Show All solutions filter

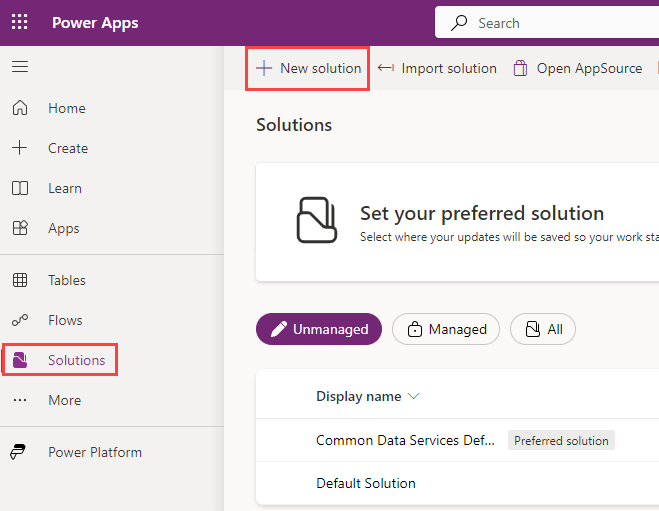point(542,329)
